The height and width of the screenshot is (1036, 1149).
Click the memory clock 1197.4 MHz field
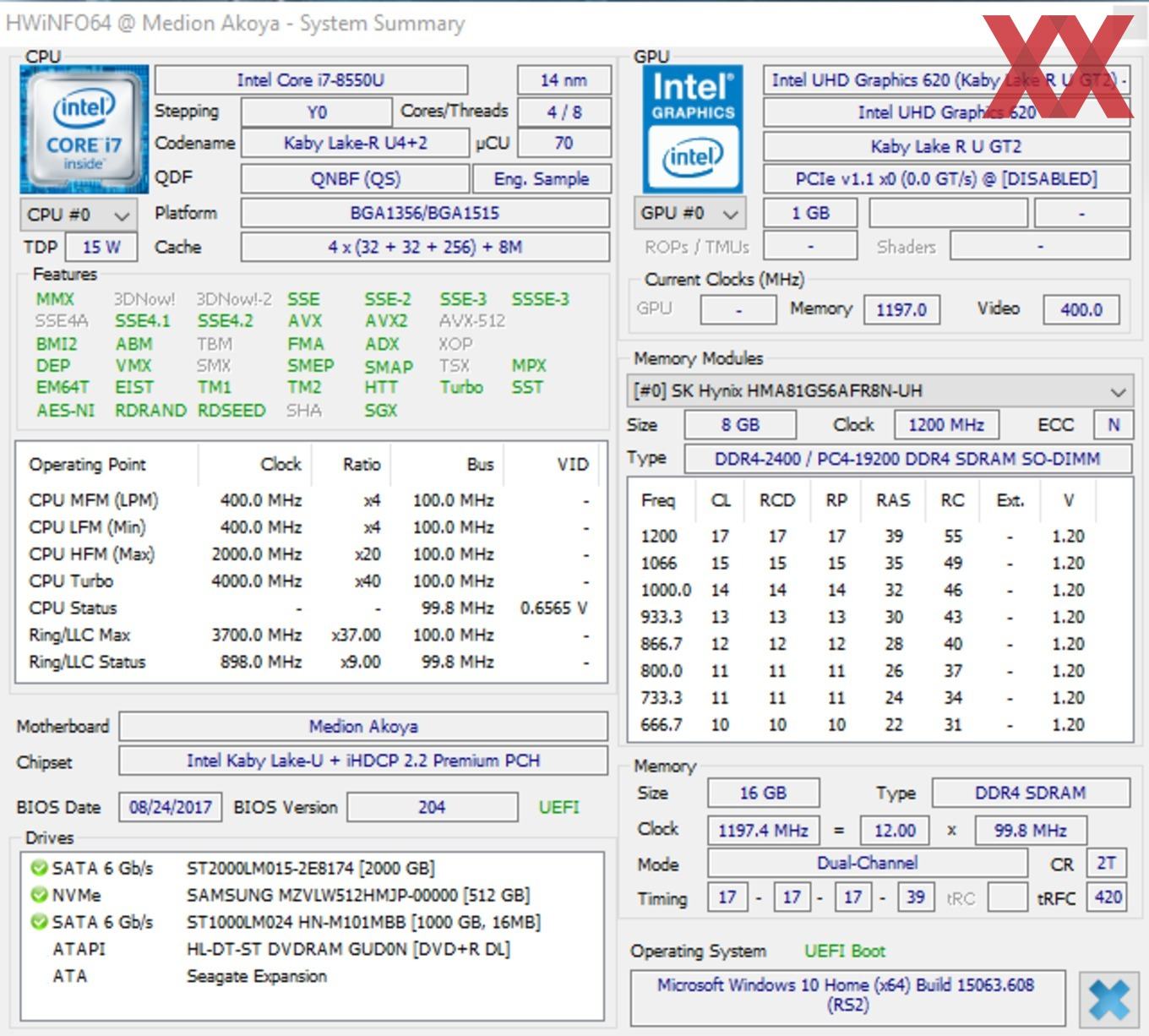coord(763,831)
